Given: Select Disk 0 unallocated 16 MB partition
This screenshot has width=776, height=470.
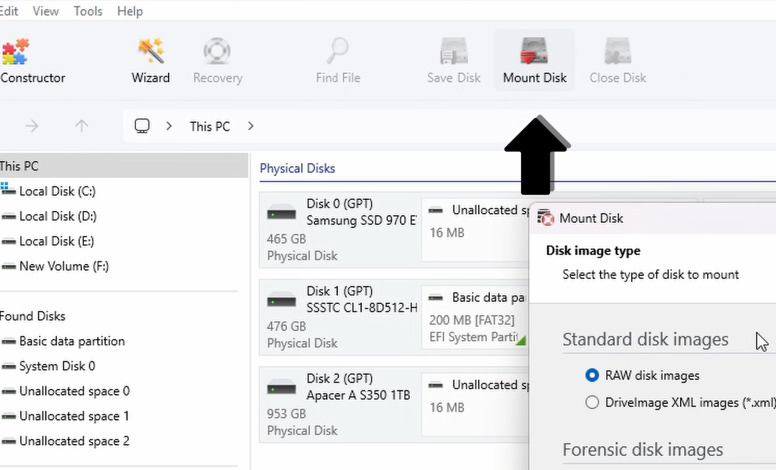Looking at the screenshot, I should [x=476, y=229].
